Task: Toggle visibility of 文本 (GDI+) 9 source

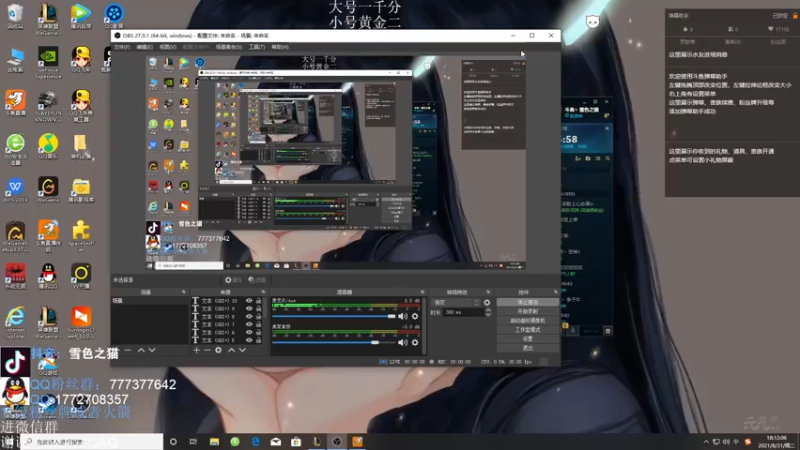Action: (x=249, y=309)
